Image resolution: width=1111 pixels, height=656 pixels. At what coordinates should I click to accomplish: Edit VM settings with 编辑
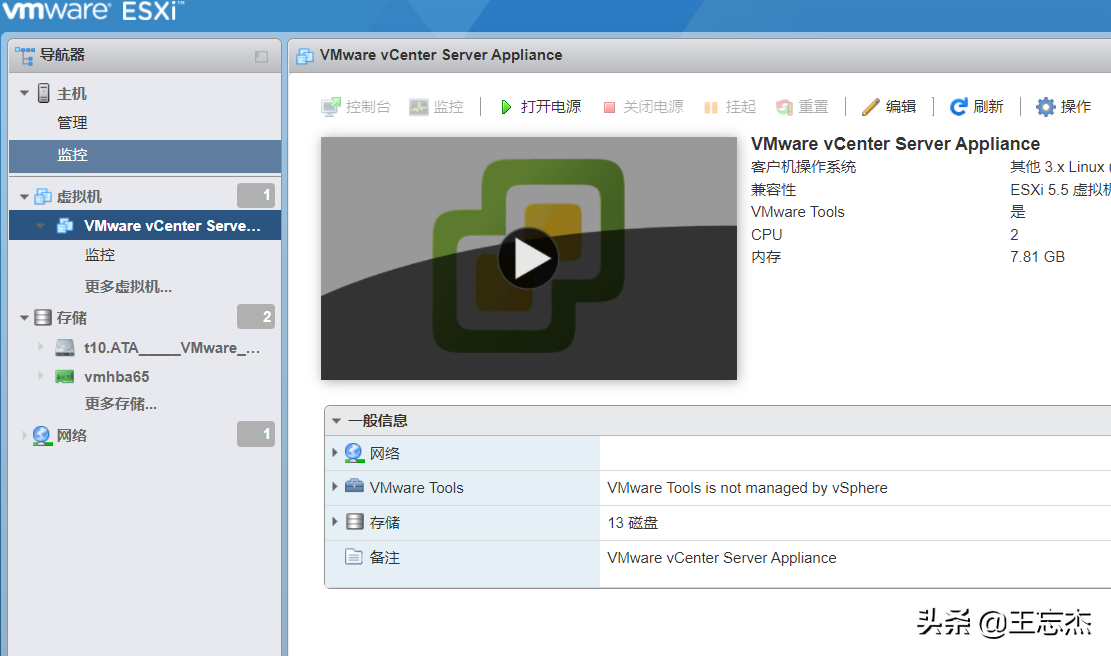889,107
